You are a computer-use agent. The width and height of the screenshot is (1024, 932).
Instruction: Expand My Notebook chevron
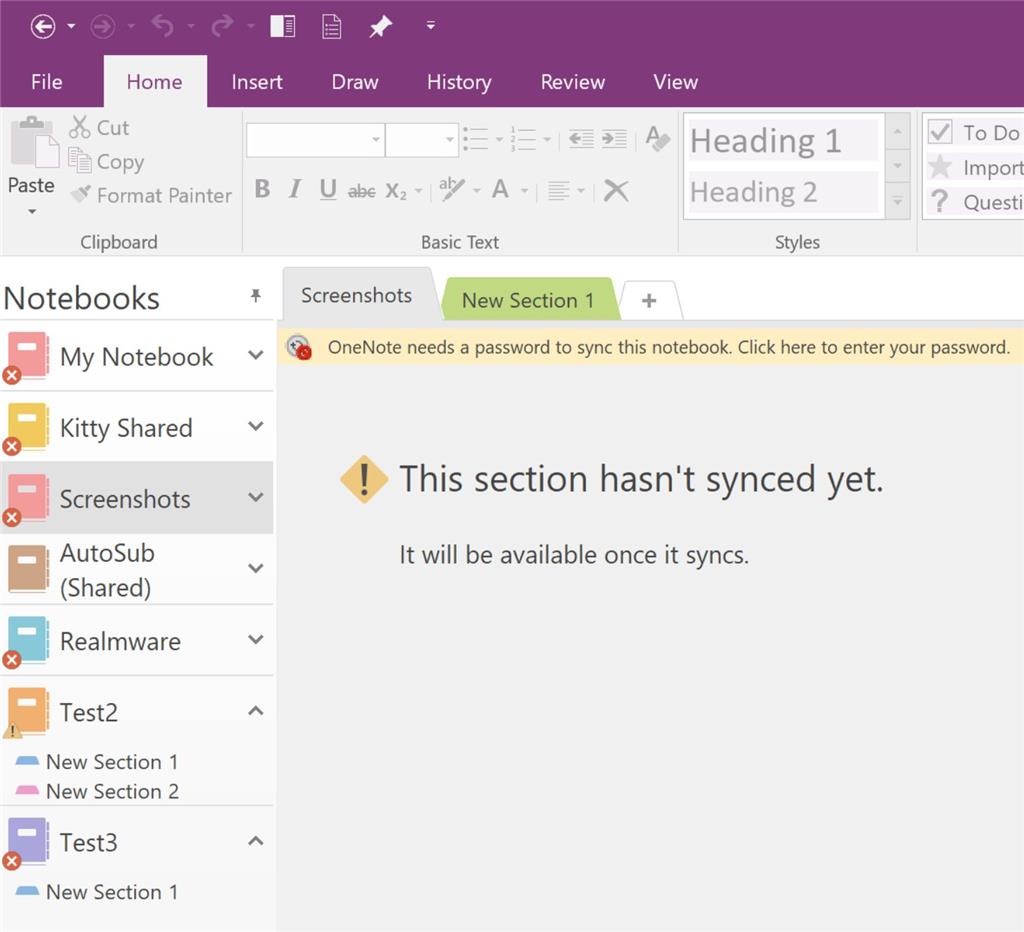(x=256, y=355)
